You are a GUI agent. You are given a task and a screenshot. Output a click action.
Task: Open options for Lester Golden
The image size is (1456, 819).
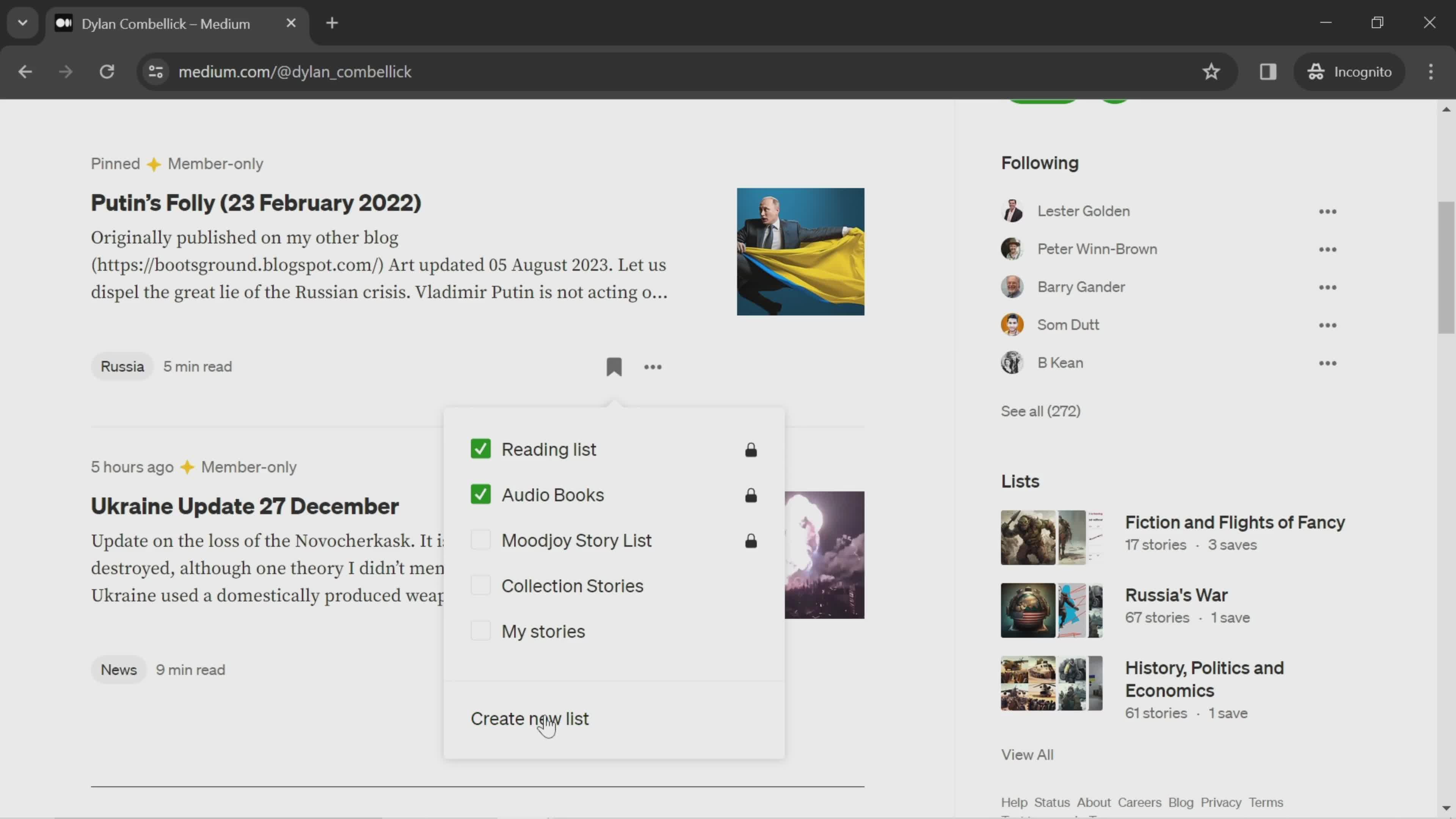[1328, 212]
